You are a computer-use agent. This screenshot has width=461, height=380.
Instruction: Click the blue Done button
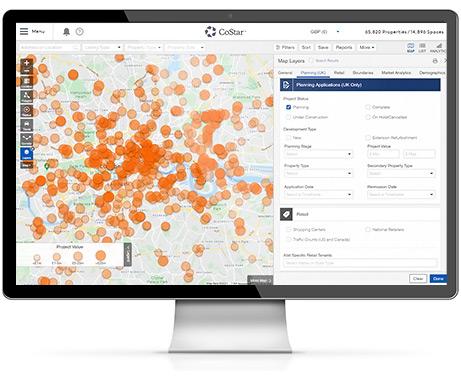tap(438, 279)
